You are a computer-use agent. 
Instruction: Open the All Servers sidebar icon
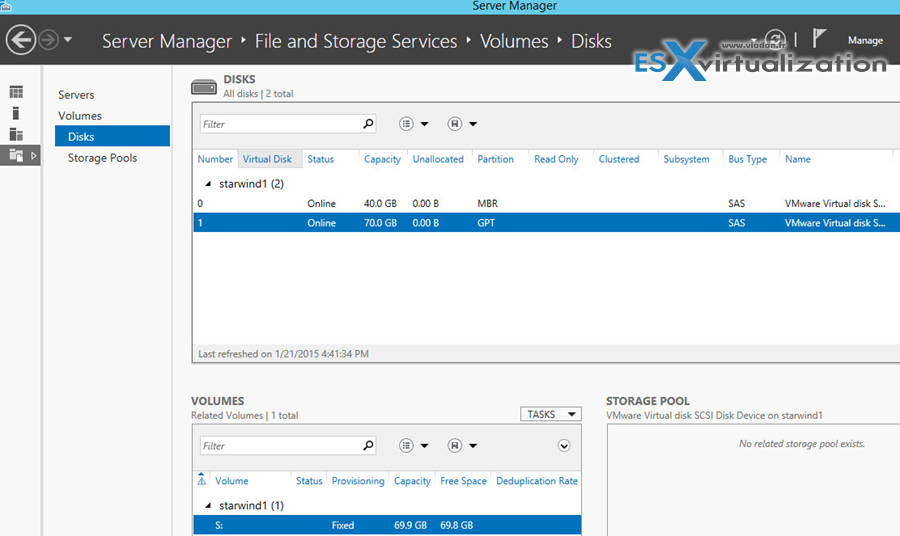[x=16, y=134]
